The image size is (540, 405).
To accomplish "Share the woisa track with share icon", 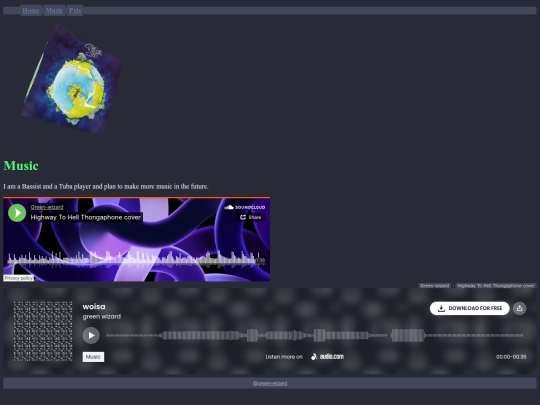I will pos(520,308).
